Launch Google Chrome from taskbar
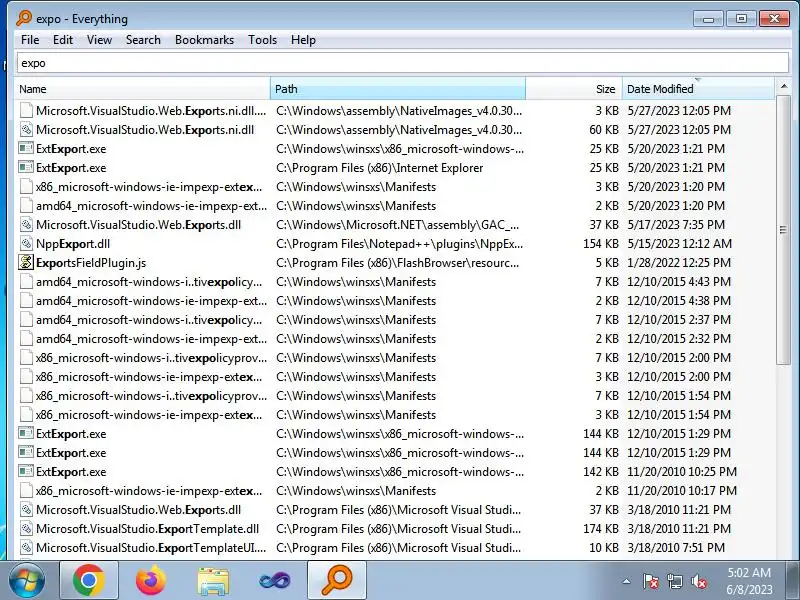 [89, 580]
